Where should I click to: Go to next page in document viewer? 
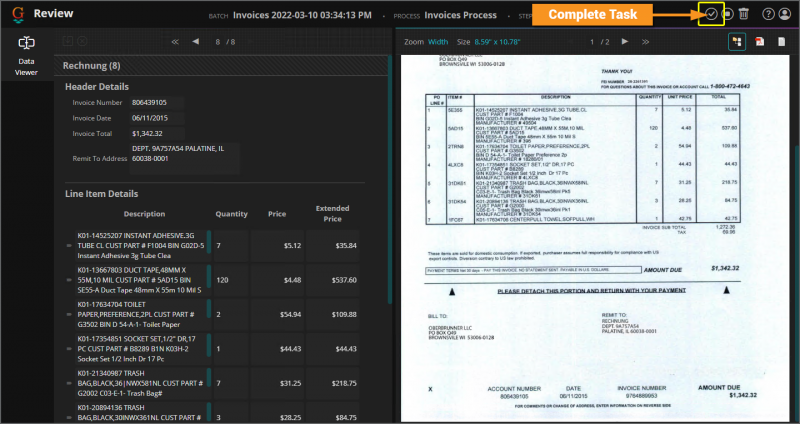pos(625,42)
